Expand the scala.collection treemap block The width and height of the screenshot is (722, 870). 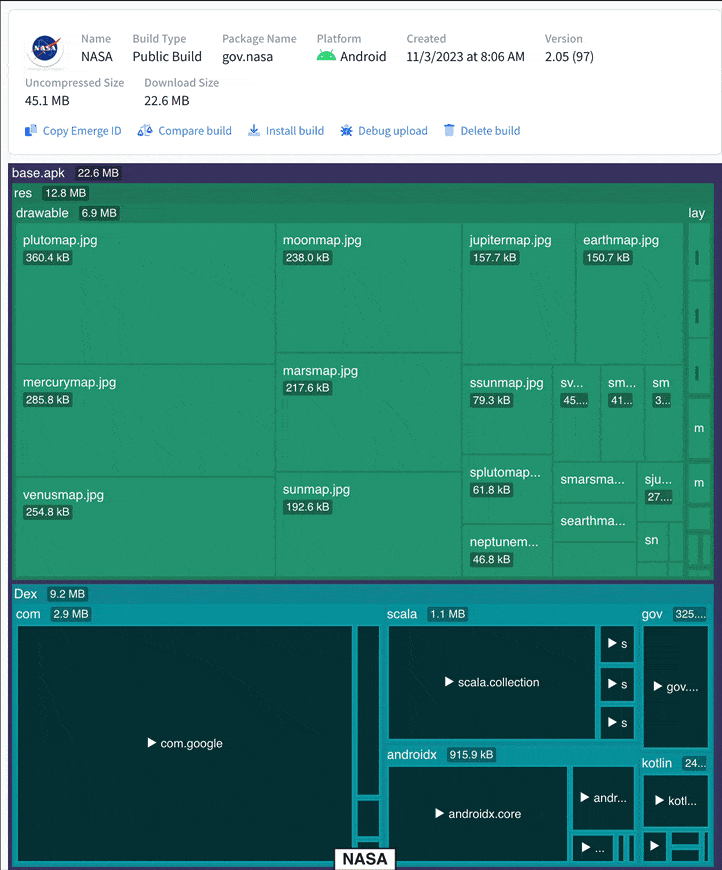coord(491,682)
